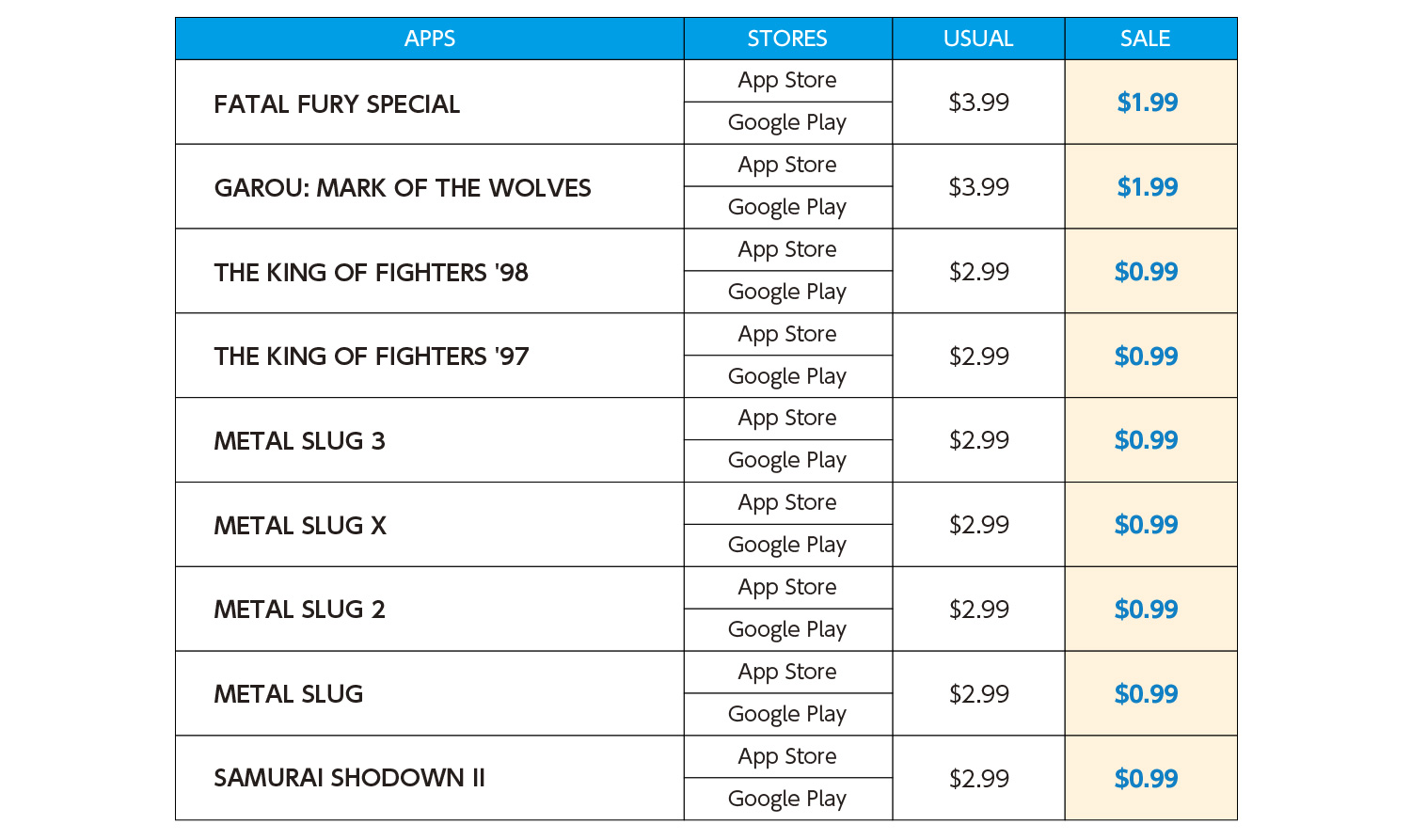Select the METAL SLUG X title

click(x=300, y=526)
